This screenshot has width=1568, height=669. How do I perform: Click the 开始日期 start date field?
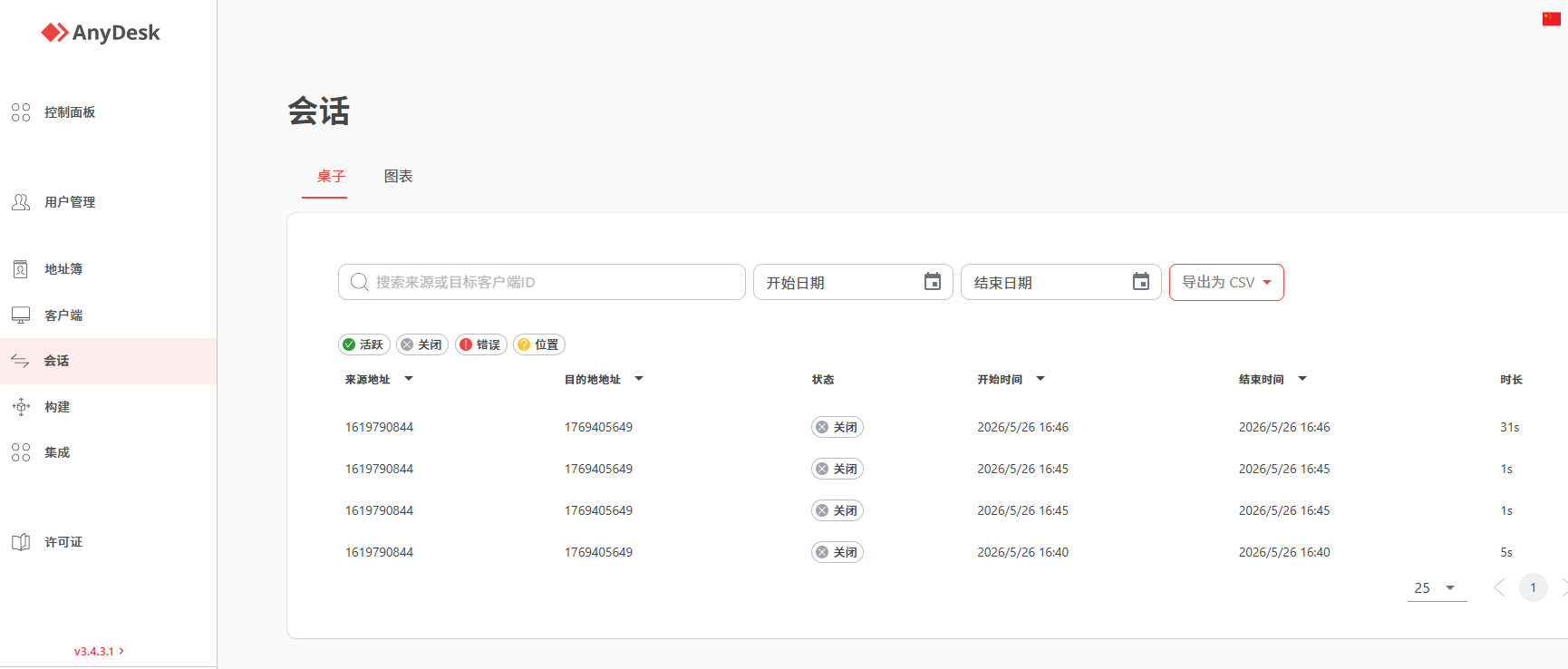point(853,282)
